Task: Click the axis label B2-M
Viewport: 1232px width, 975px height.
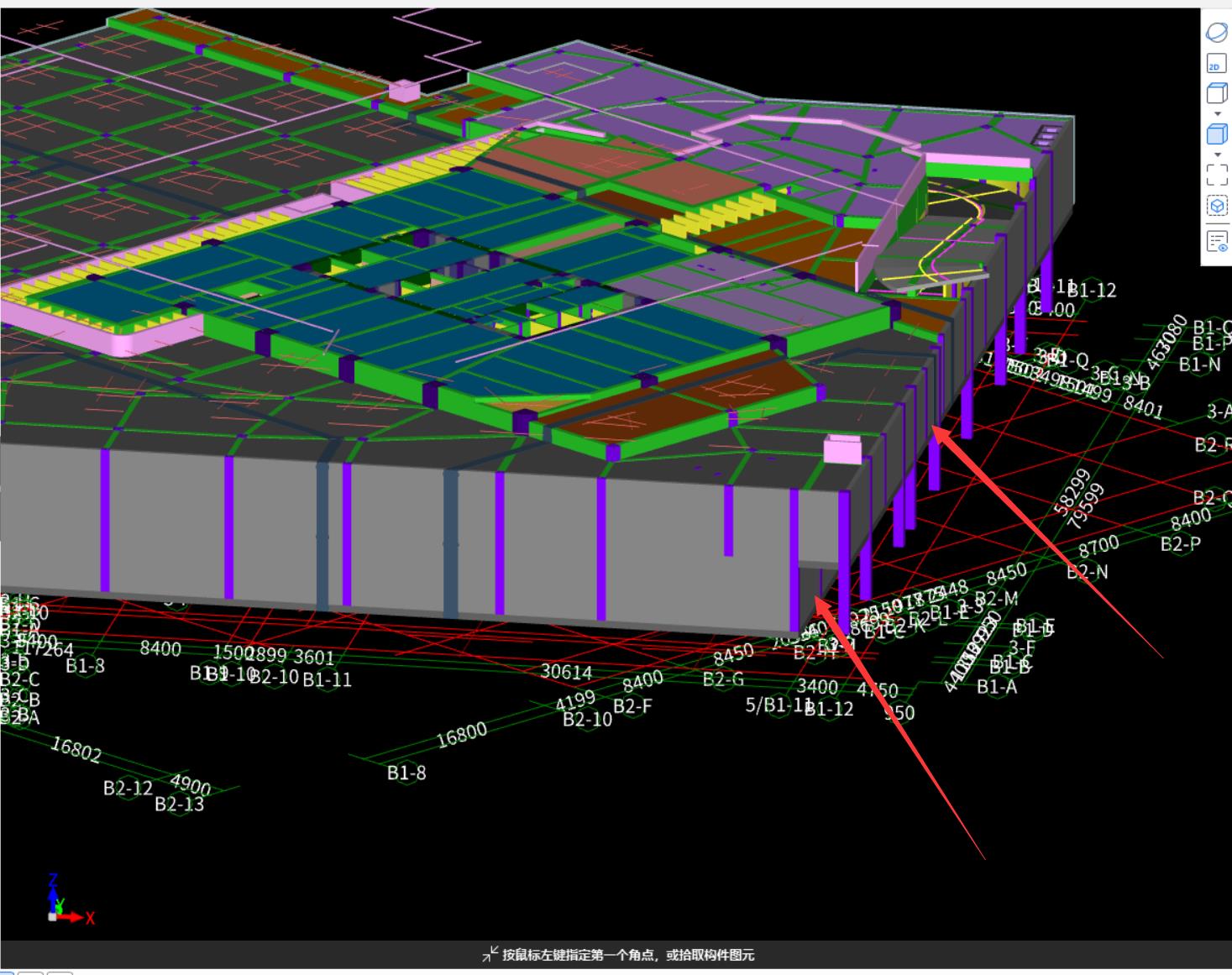Action: tap(997, 599)
